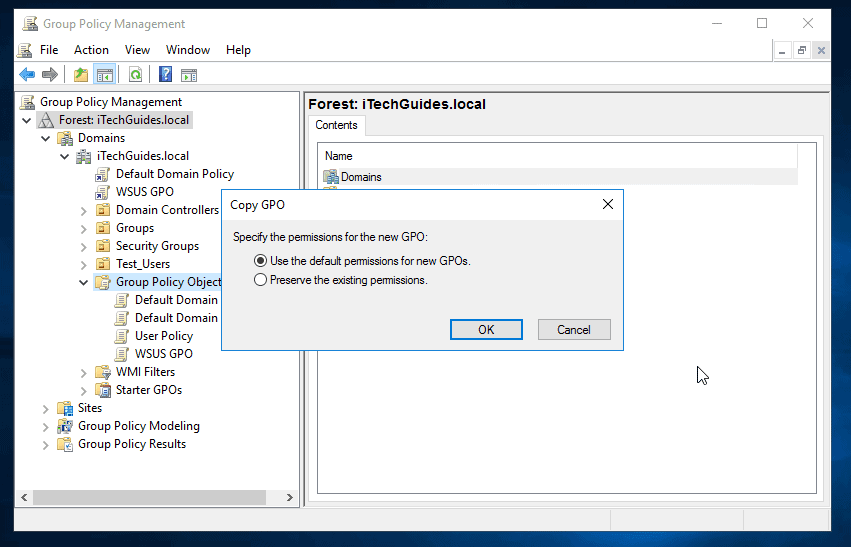Viewport: 851px width, 547px height.
Task: Click the Starter GPOs folder icon
Action: tap(103, 390)
